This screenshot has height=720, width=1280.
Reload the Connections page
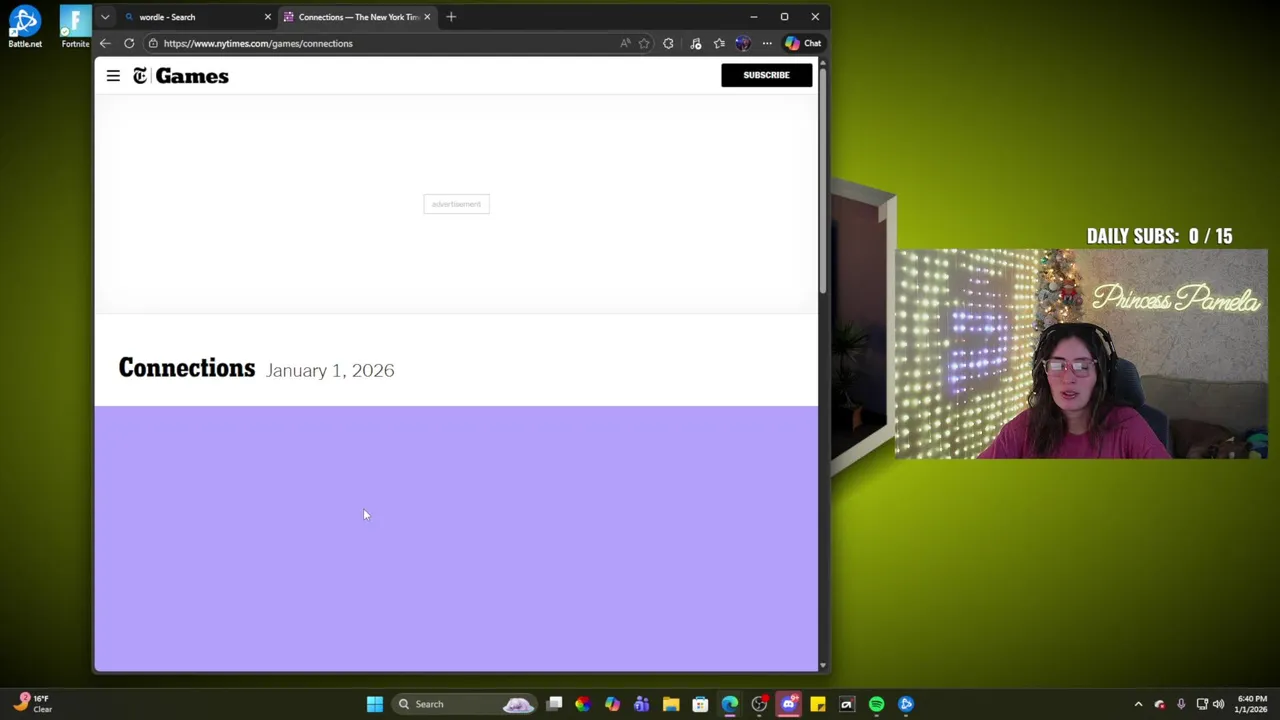tap(129, 43)
